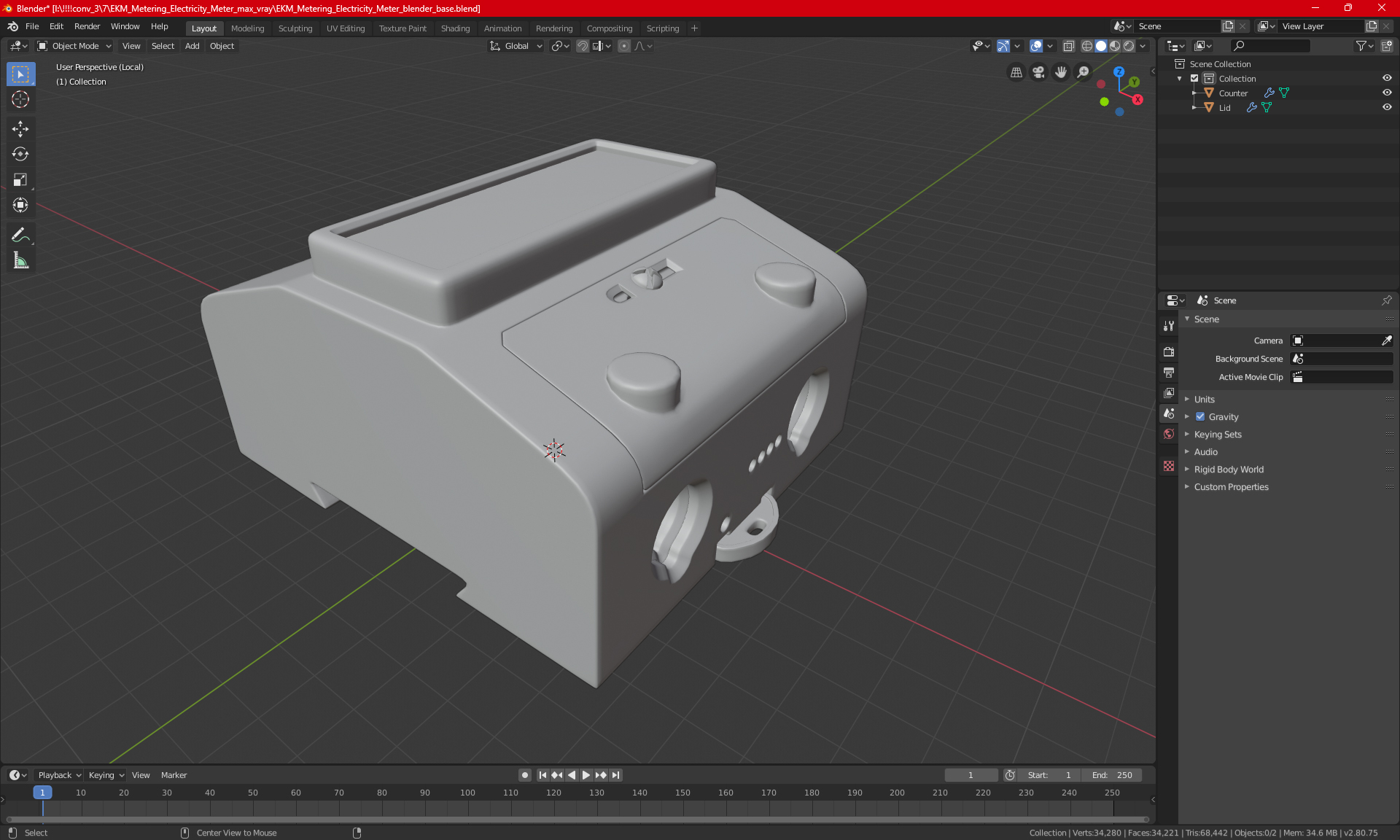Click the End frame value field

(1112, 775)
